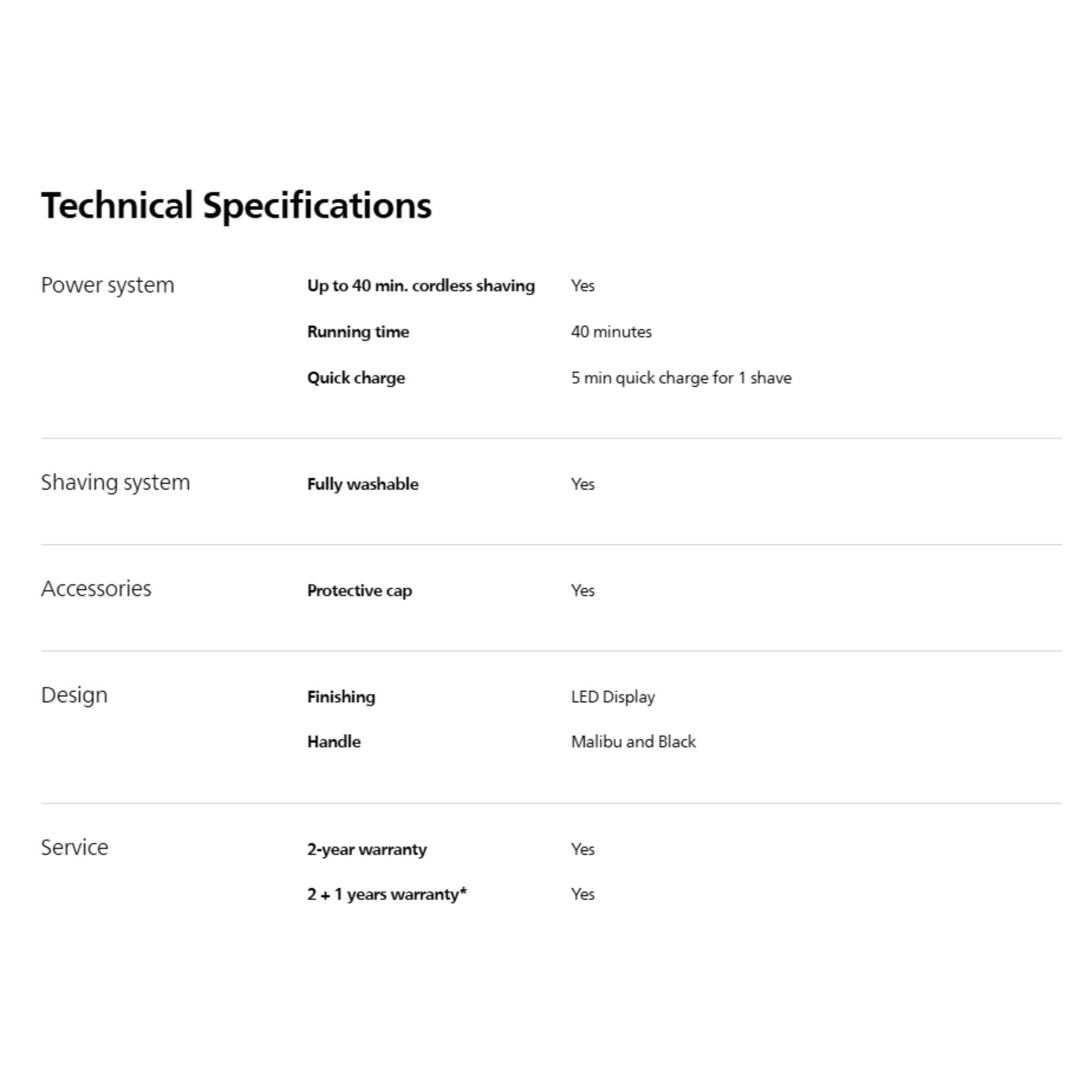The width and height of the screenshot is (1092, 1092).
Task: Click the '2 + 1 years warranty*' label
Action: tap(387, 894)
